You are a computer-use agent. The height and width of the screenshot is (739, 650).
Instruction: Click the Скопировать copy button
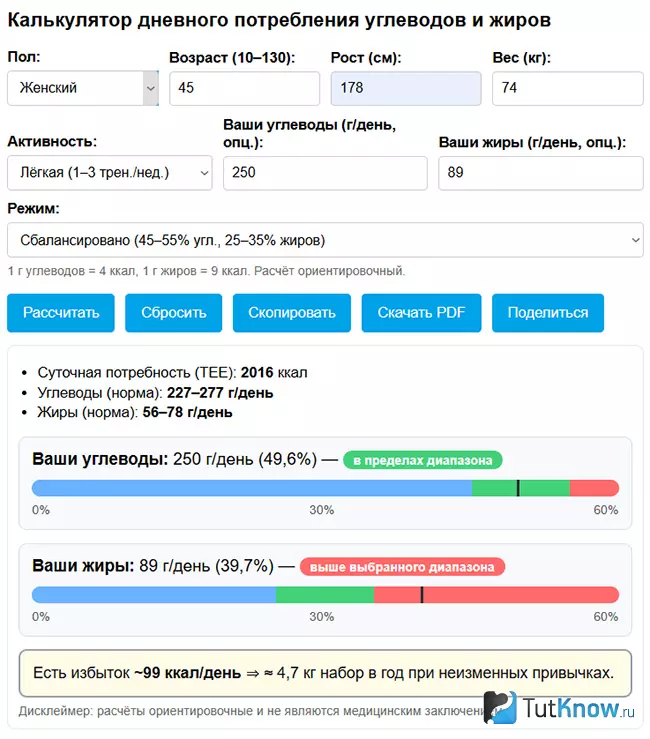(292, 313)
